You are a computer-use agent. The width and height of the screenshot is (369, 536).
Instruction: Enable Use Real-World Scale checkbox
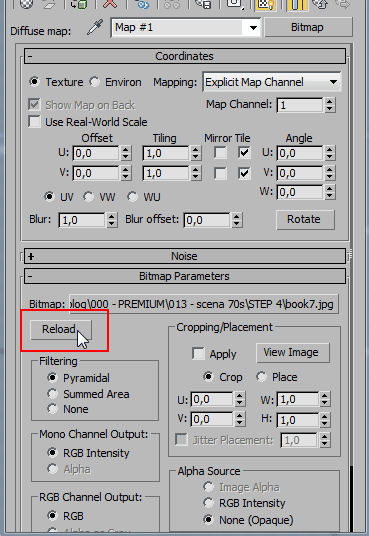[x=34, y=122]
